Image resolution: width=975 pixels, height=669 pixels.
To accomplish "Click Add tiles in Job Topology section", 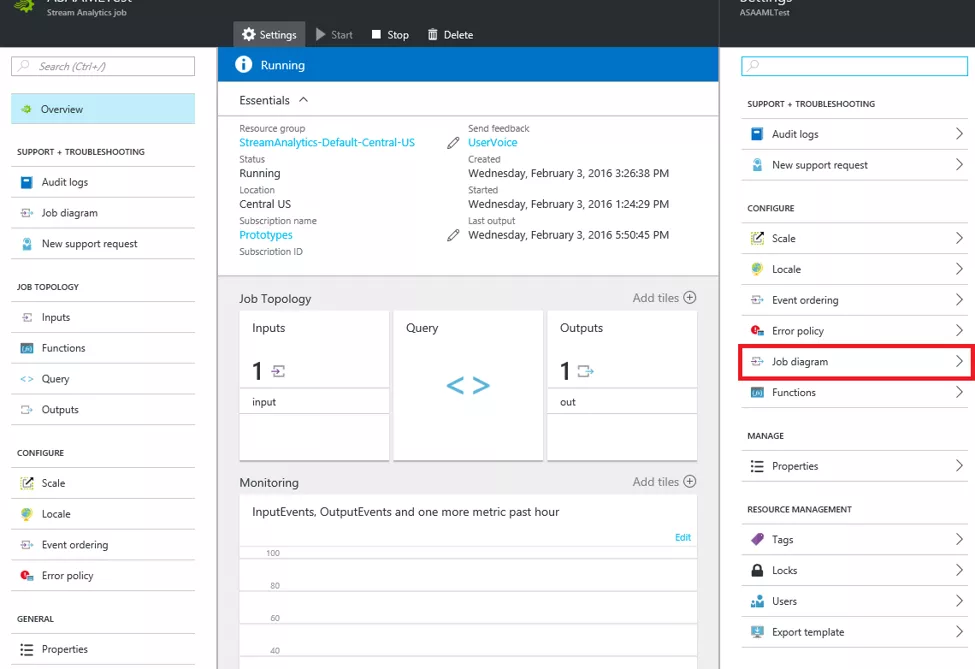I will (664, 298).
